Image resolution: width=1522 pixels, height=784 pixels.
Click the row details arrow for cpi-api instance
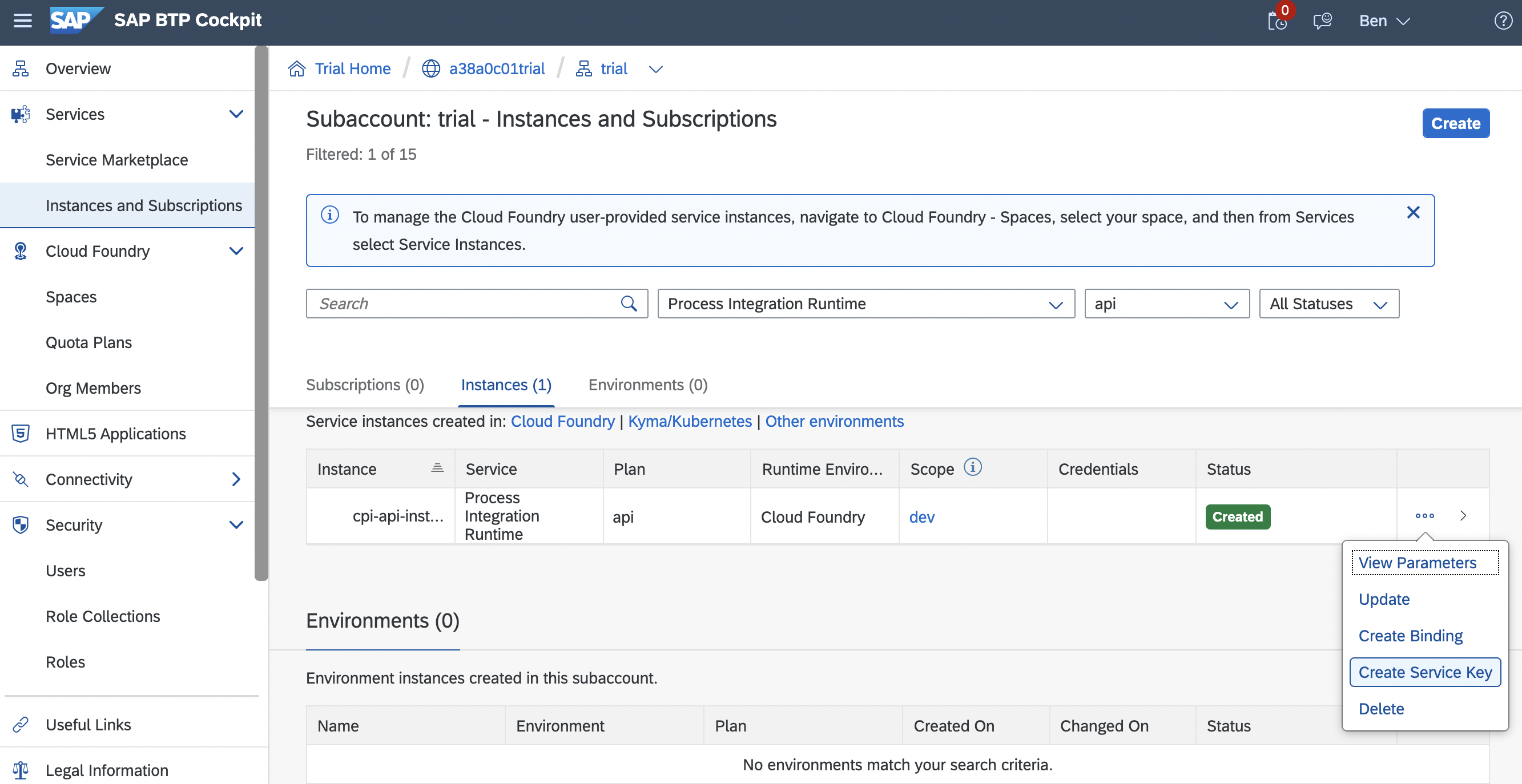click(1464, 516)
